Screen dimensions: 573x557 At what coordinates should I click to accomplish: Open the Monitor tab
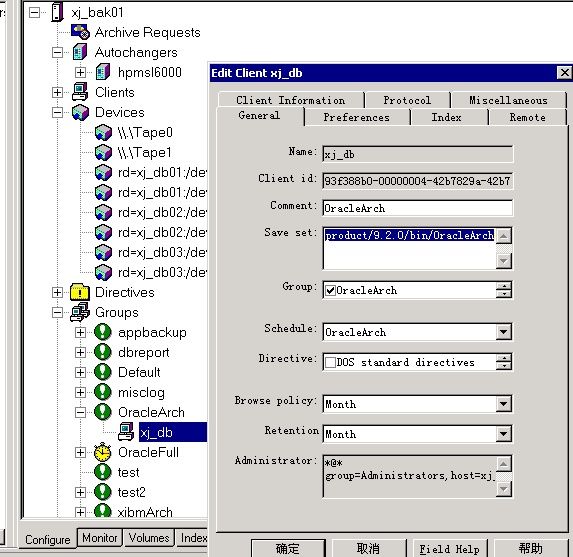[x=99, y=538]
